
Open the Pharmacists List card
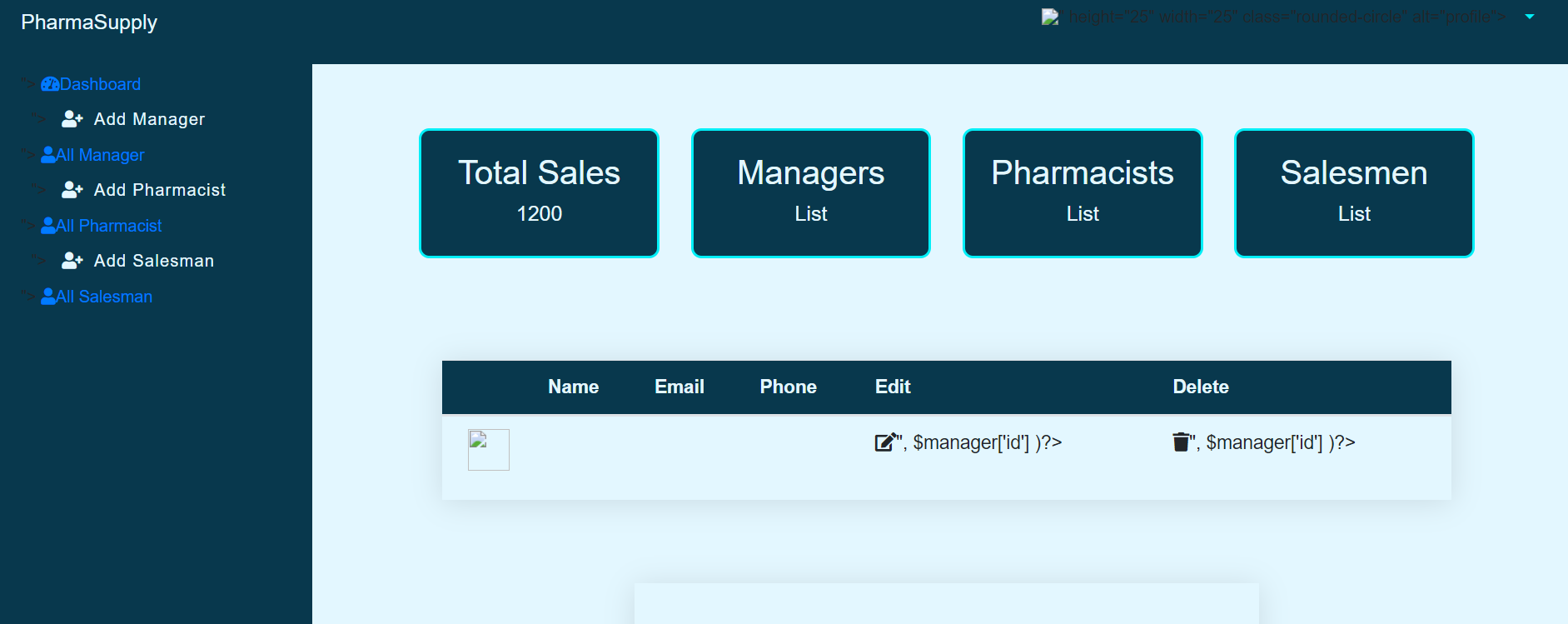[x=1083, y=193]
